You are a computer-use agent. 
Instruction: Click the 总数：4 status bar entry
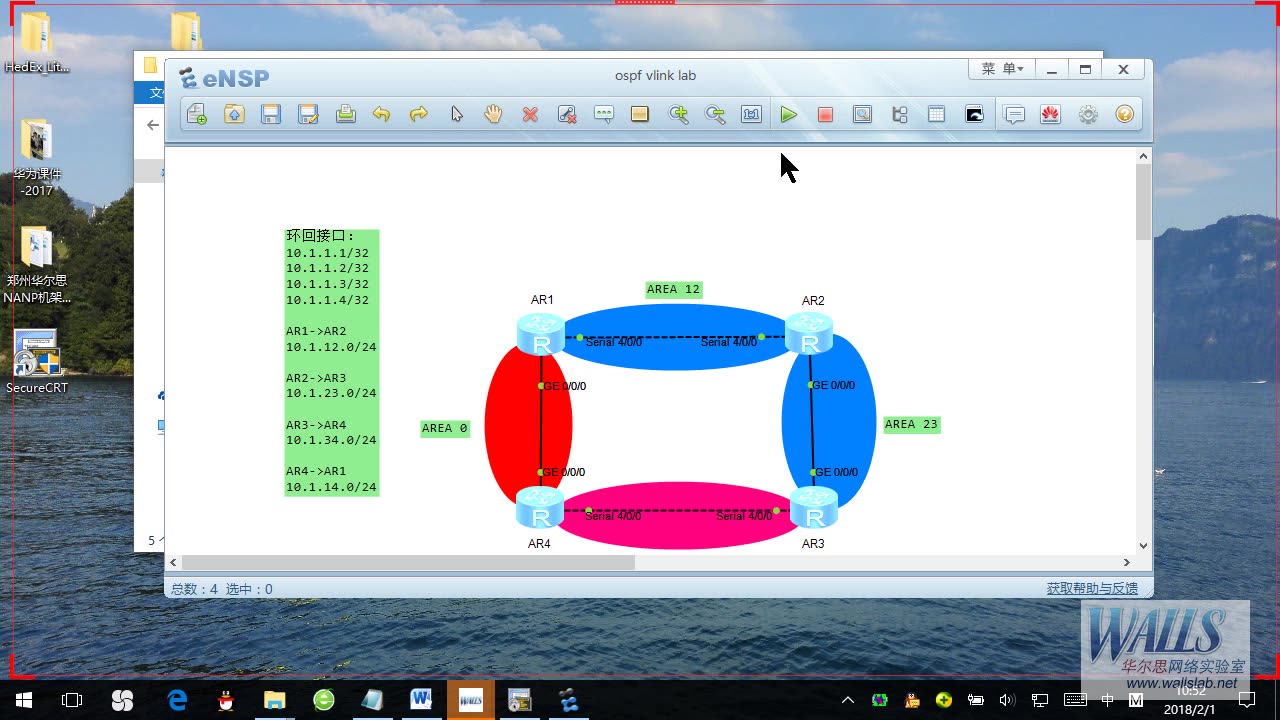194,589
